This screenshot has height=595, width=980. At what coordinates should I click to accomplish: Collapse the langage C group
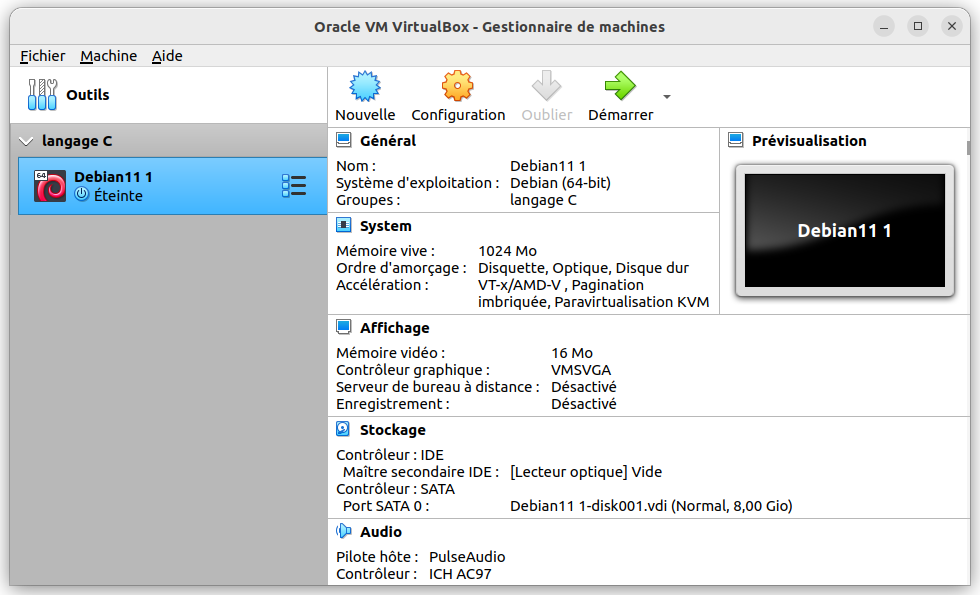[x=26, y=141]
